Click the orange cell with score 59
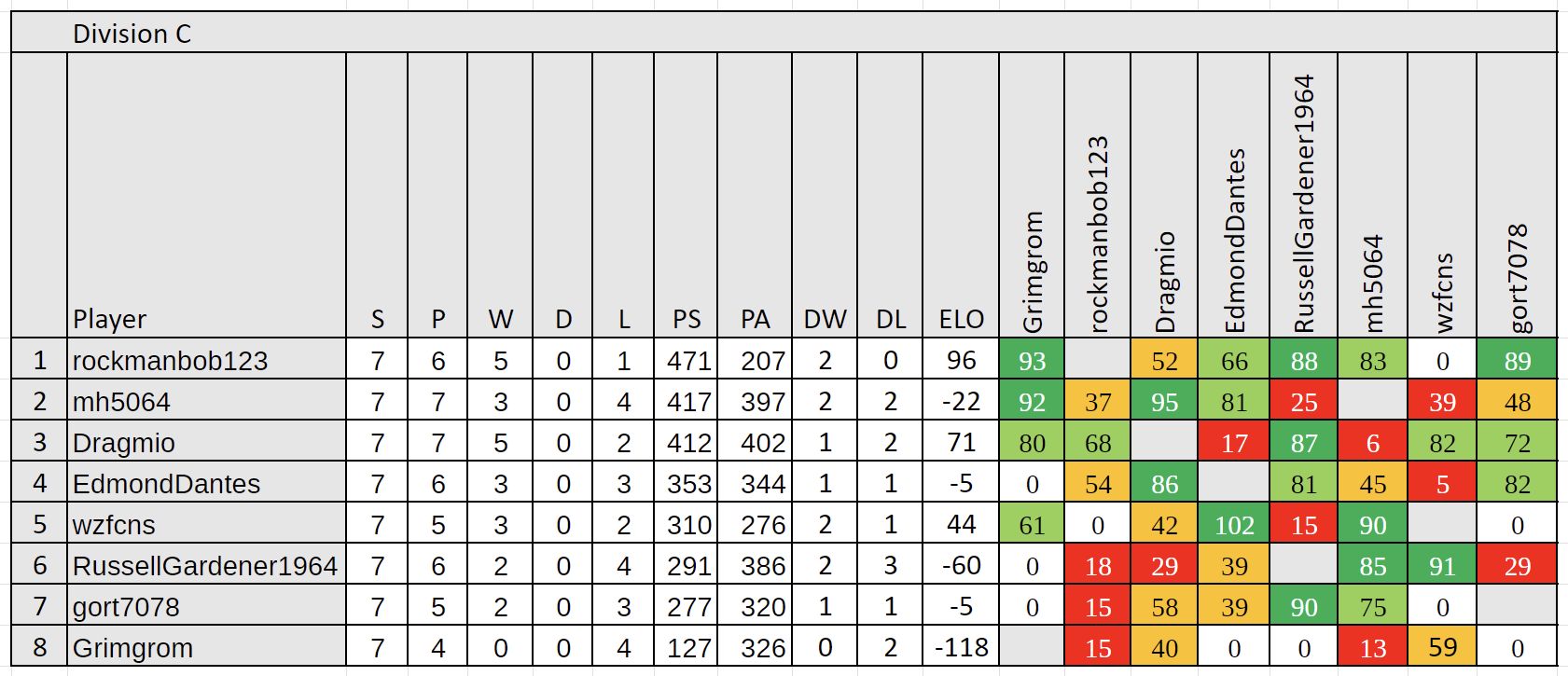The width and height of the screenshot is (1568, 676). (1442, 648)
